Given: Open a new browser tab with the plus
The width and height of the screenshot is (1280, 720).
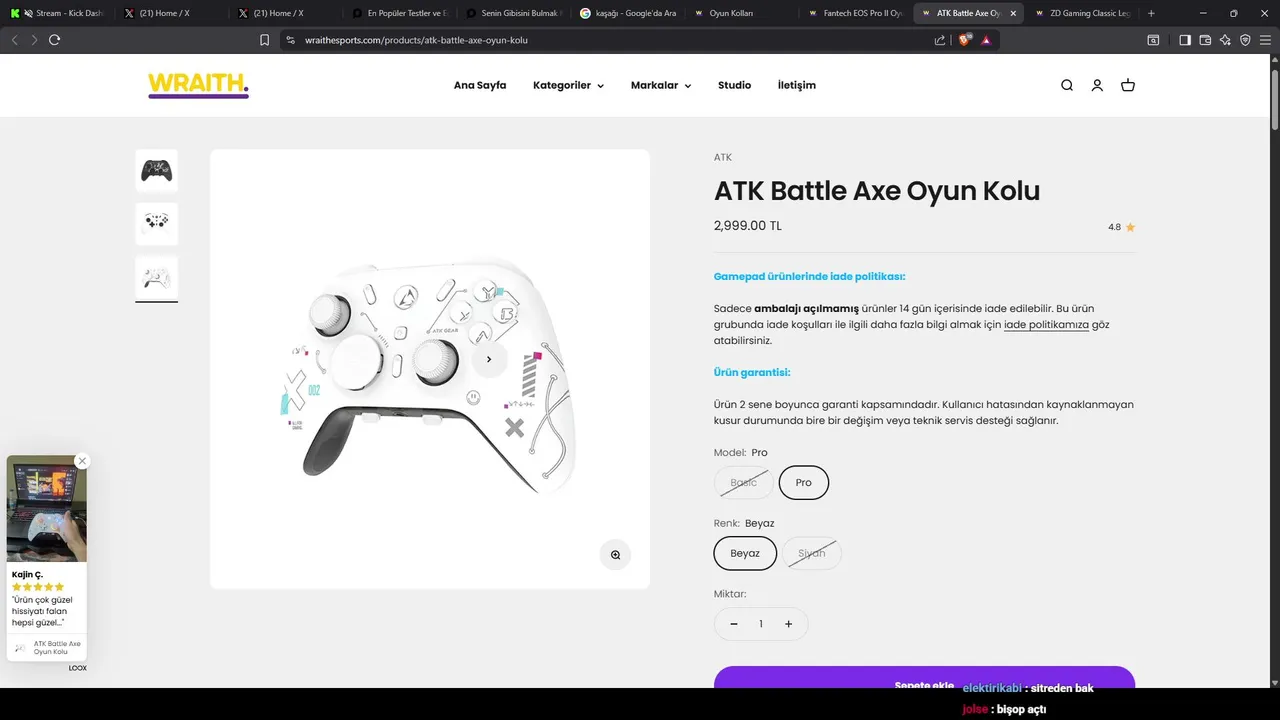Looking at the screenshot, I should (x=1151, y=13).
